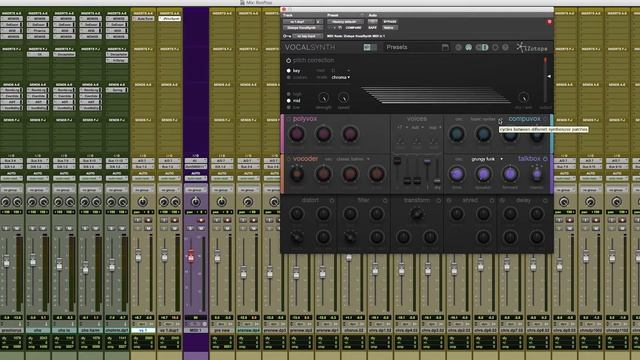The width and height of the screenshot is (640, 360).
Task: Click the iZotope logo
Action: click(532, 48)
